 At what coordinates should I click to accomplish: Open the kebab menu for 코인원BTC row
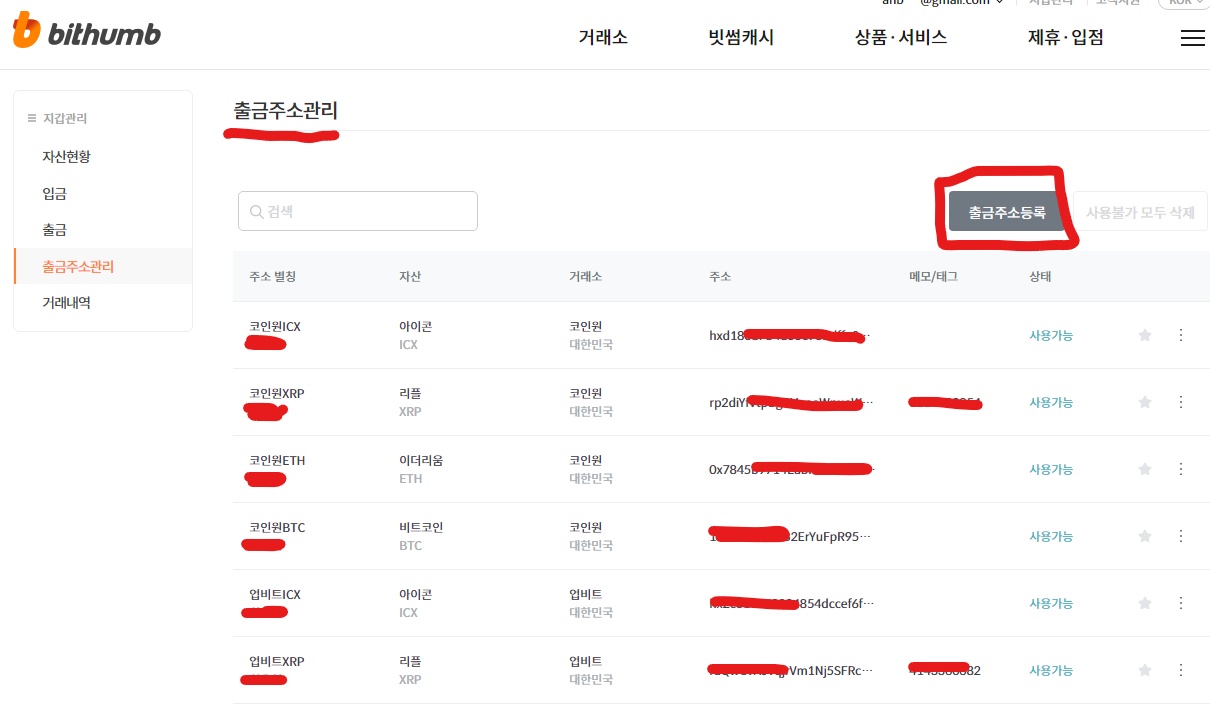(x=1180, y=536)
